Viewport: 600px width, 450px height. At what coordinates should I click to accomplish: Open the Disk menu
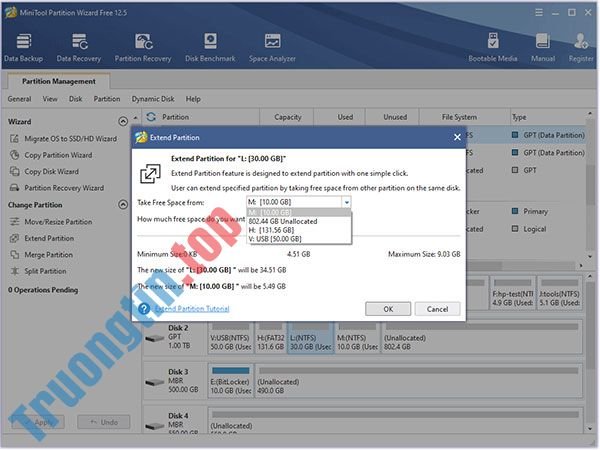click(x=75, y=99)
